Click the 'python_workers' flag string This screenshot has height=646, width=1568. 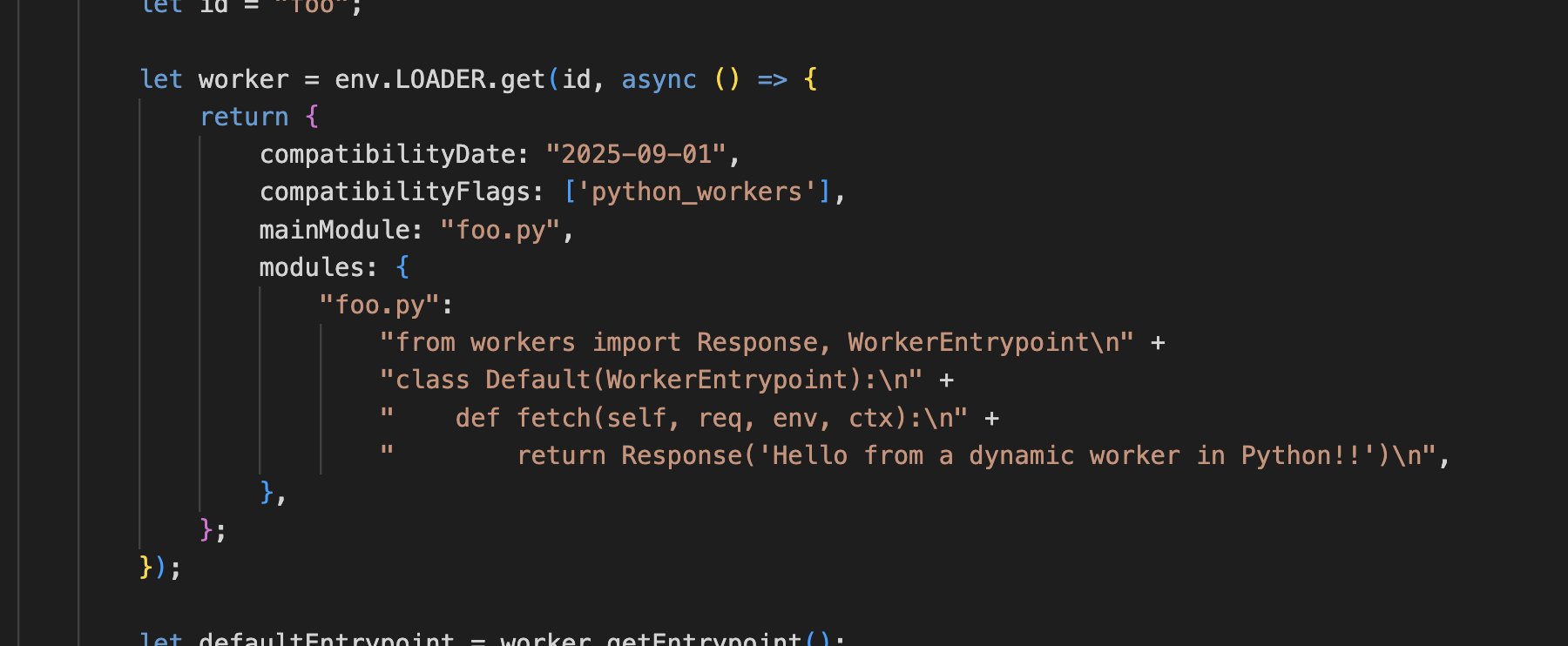pos(696,192)
